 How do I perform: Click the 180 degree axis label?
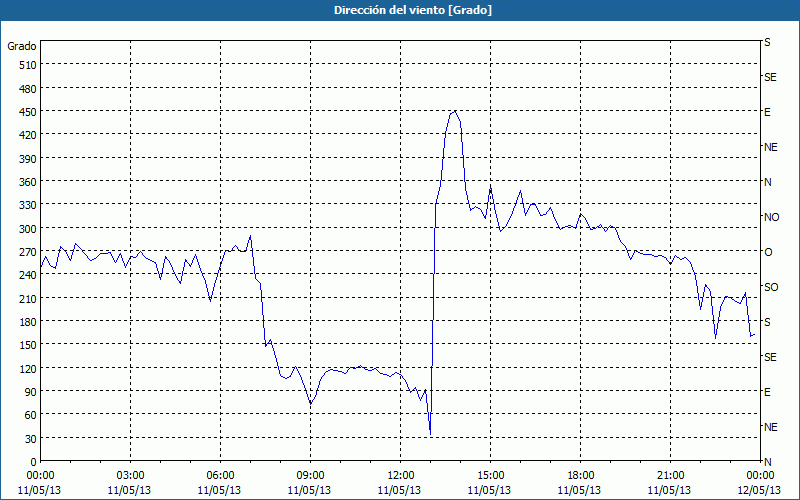pos(28,322)
